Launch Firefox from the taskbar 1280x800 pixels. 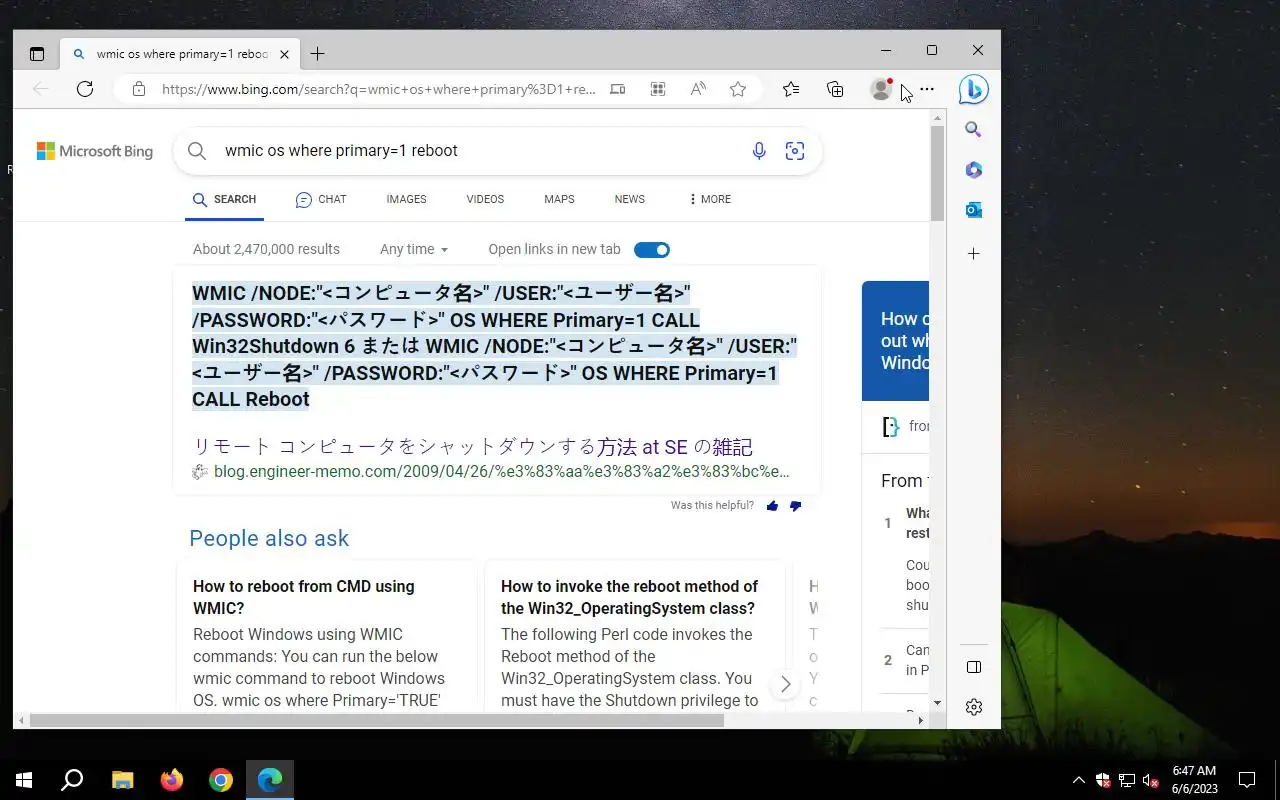[172, 780]
